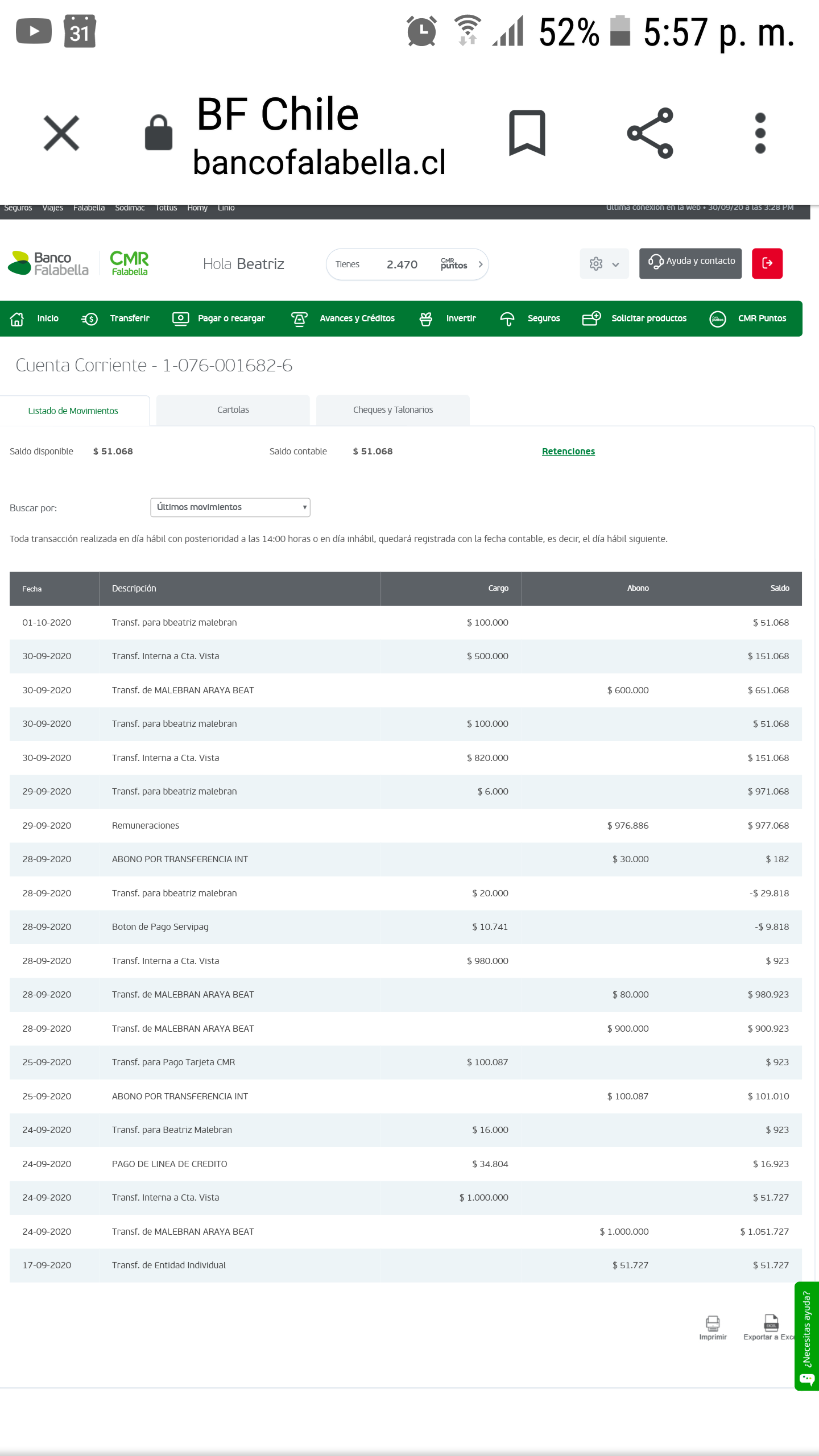The height and width of the screenshot is (1456, 819).
Task: Switch to Cheques y Talonarios tab
Action: (392, 410)
